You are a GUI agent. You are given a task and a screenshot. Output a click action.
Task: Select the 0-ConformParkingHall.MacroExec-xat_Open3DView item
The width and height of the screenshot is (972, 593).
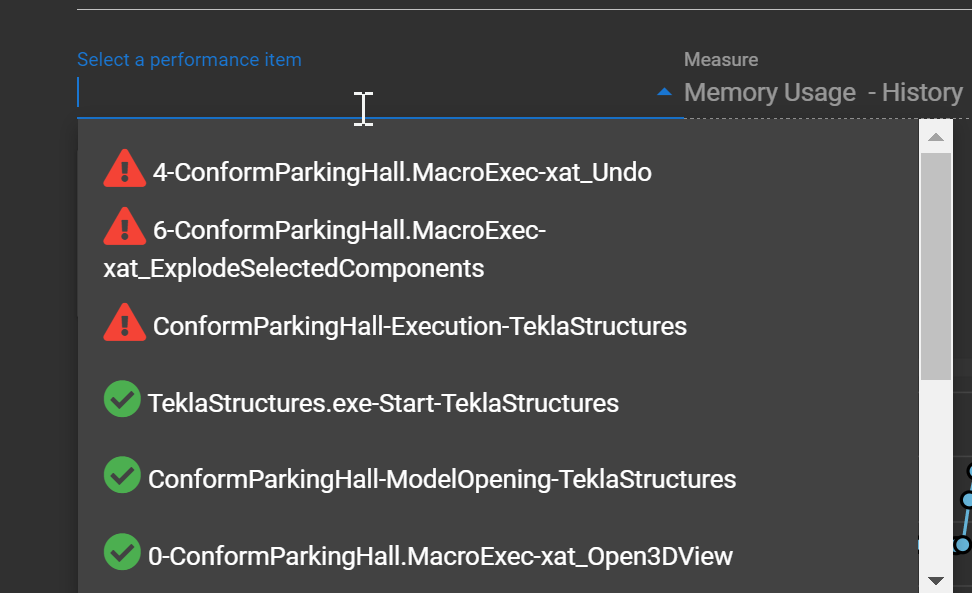pos(440,556)
